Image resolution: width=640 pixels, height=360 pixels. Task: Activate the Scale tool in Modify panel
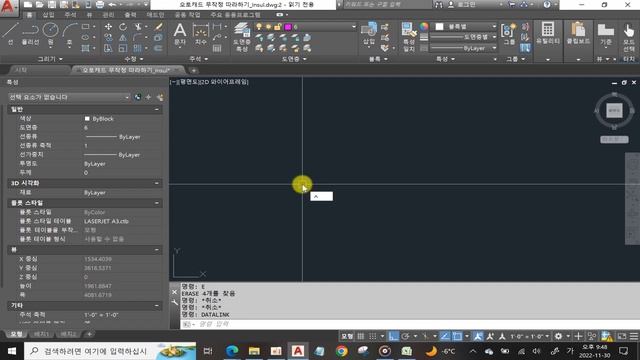pos(123,48)
